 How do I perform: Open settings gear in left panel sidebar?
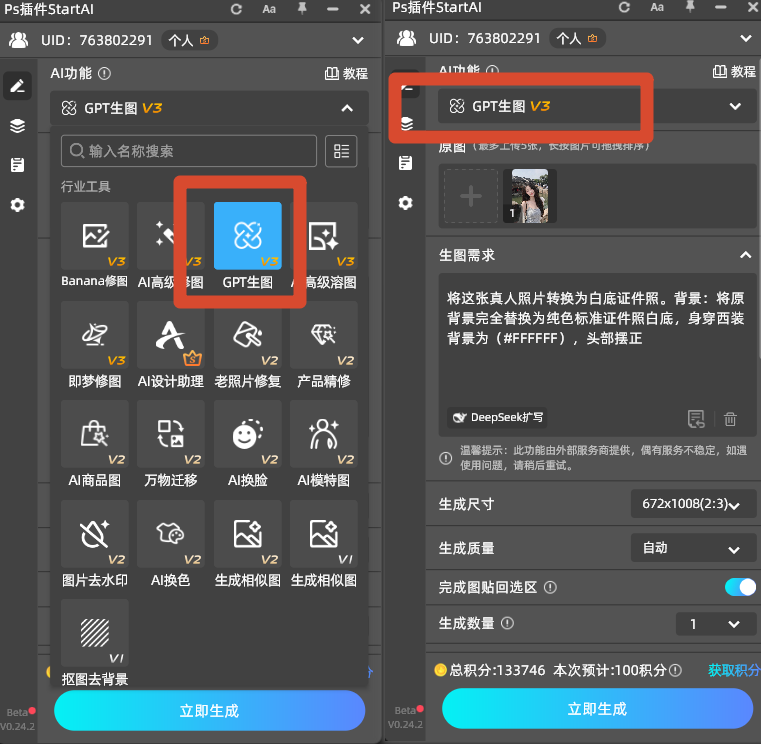pyautogui.click(x=17, y=205)
